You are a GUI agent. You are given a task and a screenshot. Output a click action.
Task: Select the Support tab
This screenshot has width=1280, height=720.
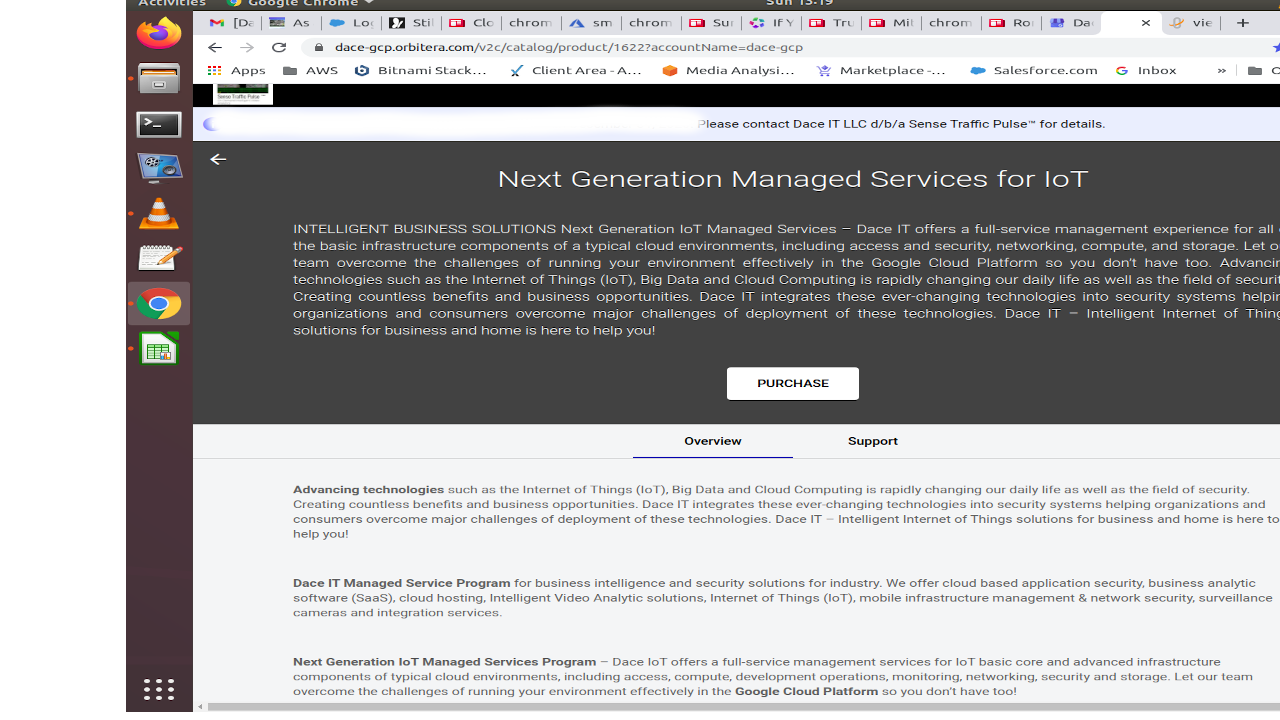(873, 441)
